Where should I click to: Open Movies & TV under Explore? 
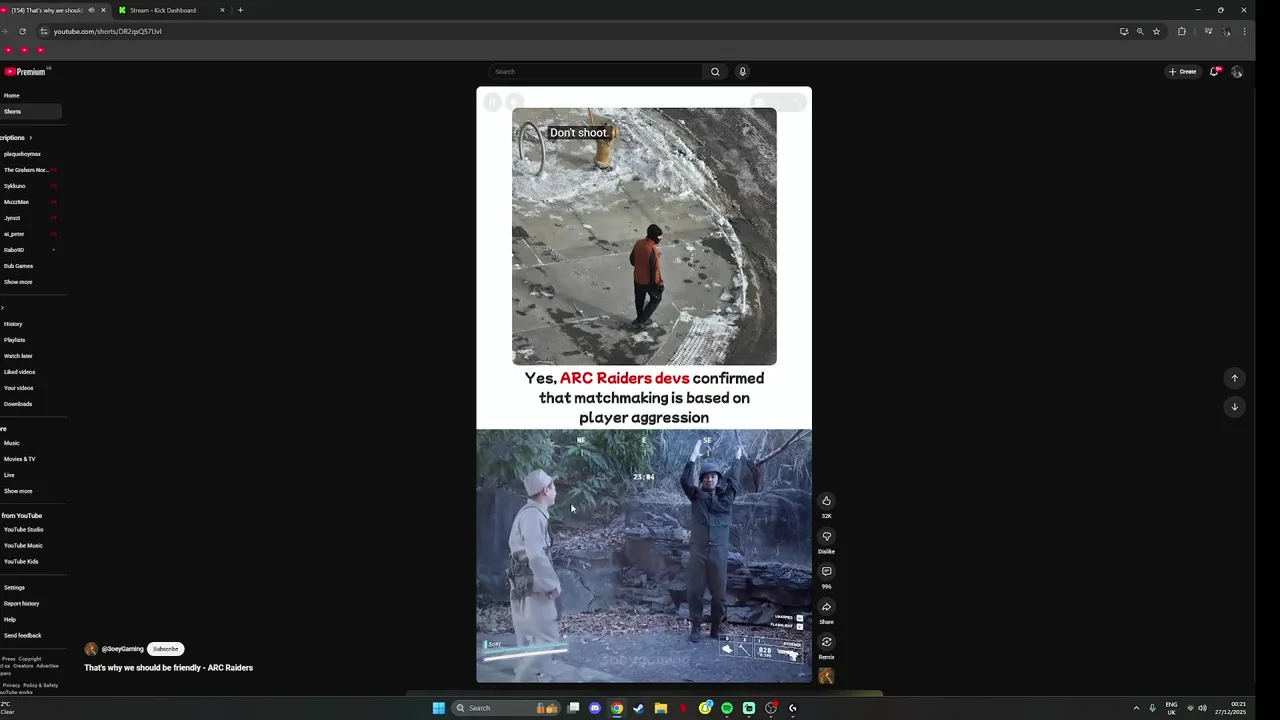pyautogui.click(x=19, y=459)
